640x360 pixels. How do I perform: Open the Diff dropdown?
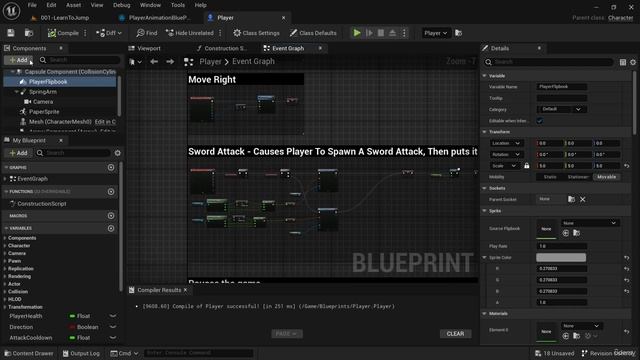(109, 33)
